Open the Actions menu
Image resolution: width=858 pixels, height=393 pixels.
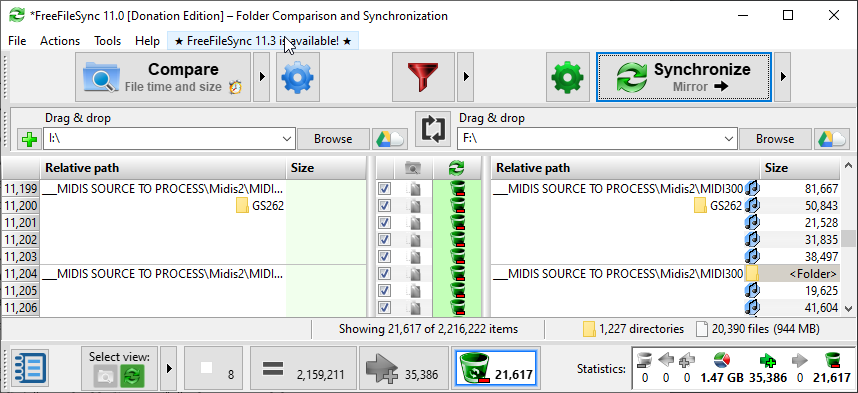(x=60, y=41)
